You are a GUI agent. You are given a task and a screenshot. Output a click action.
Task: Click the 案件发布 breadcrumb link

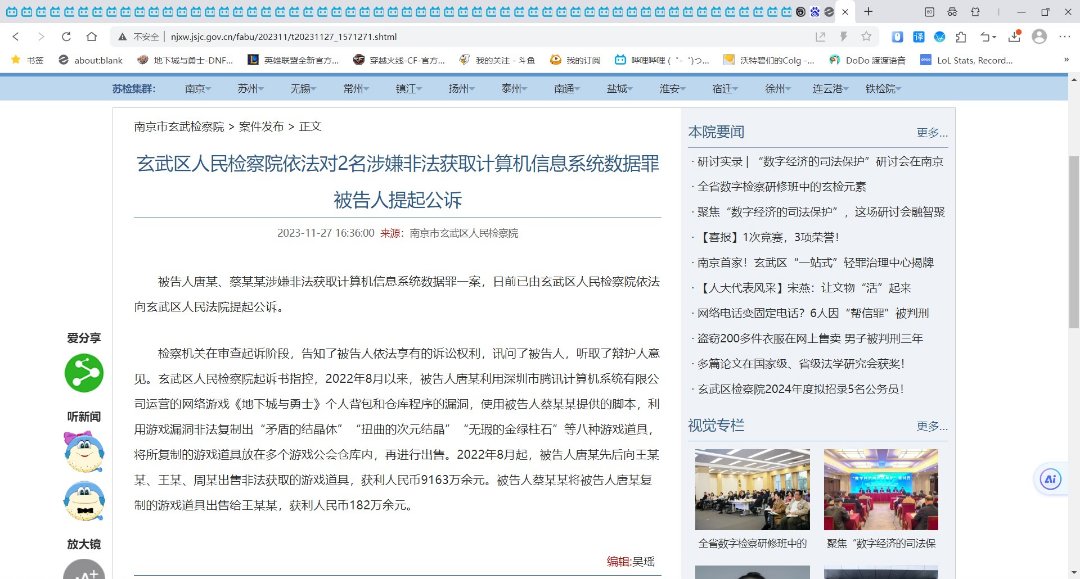(x=261, y=126)
